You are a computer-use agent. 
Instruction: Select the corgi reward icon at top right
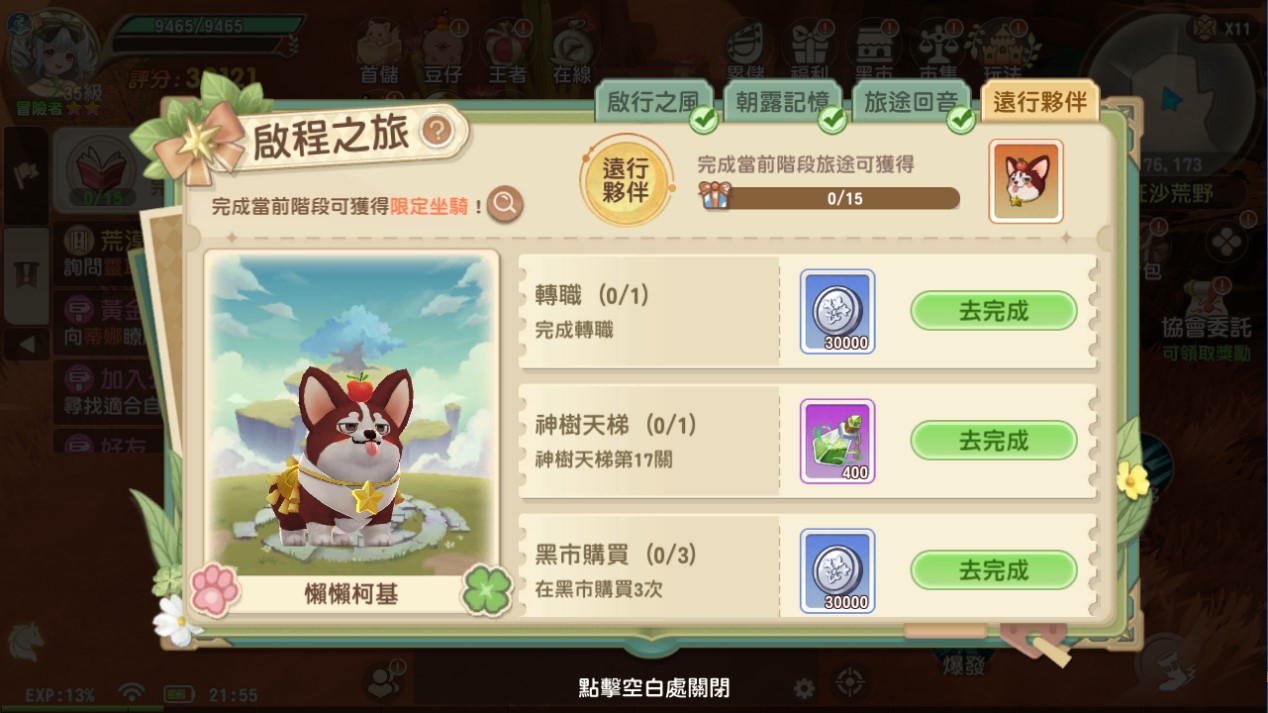tap(1026, 181)
